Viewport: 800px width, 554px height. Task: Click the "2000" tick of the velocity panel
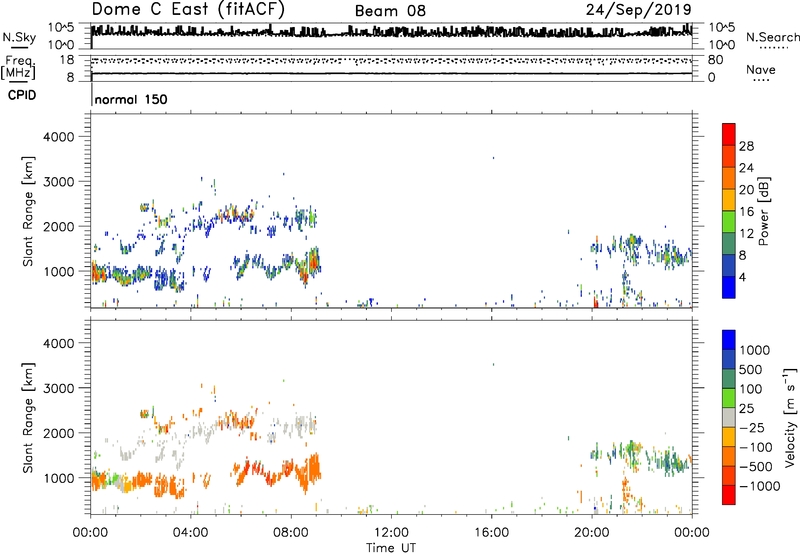(x=59, y=433)
